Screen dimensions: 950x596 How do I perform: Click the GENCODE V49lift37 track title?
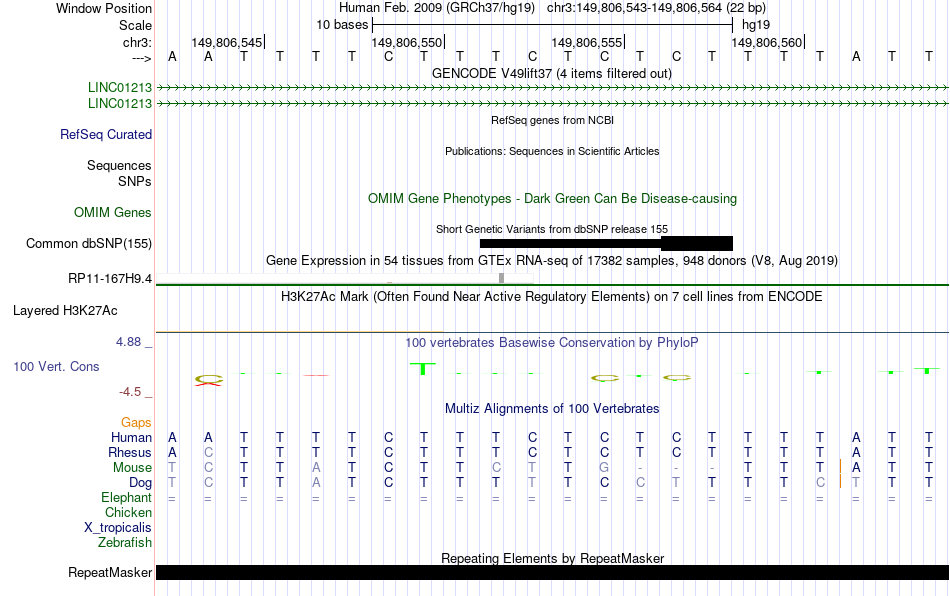[552, 74]
